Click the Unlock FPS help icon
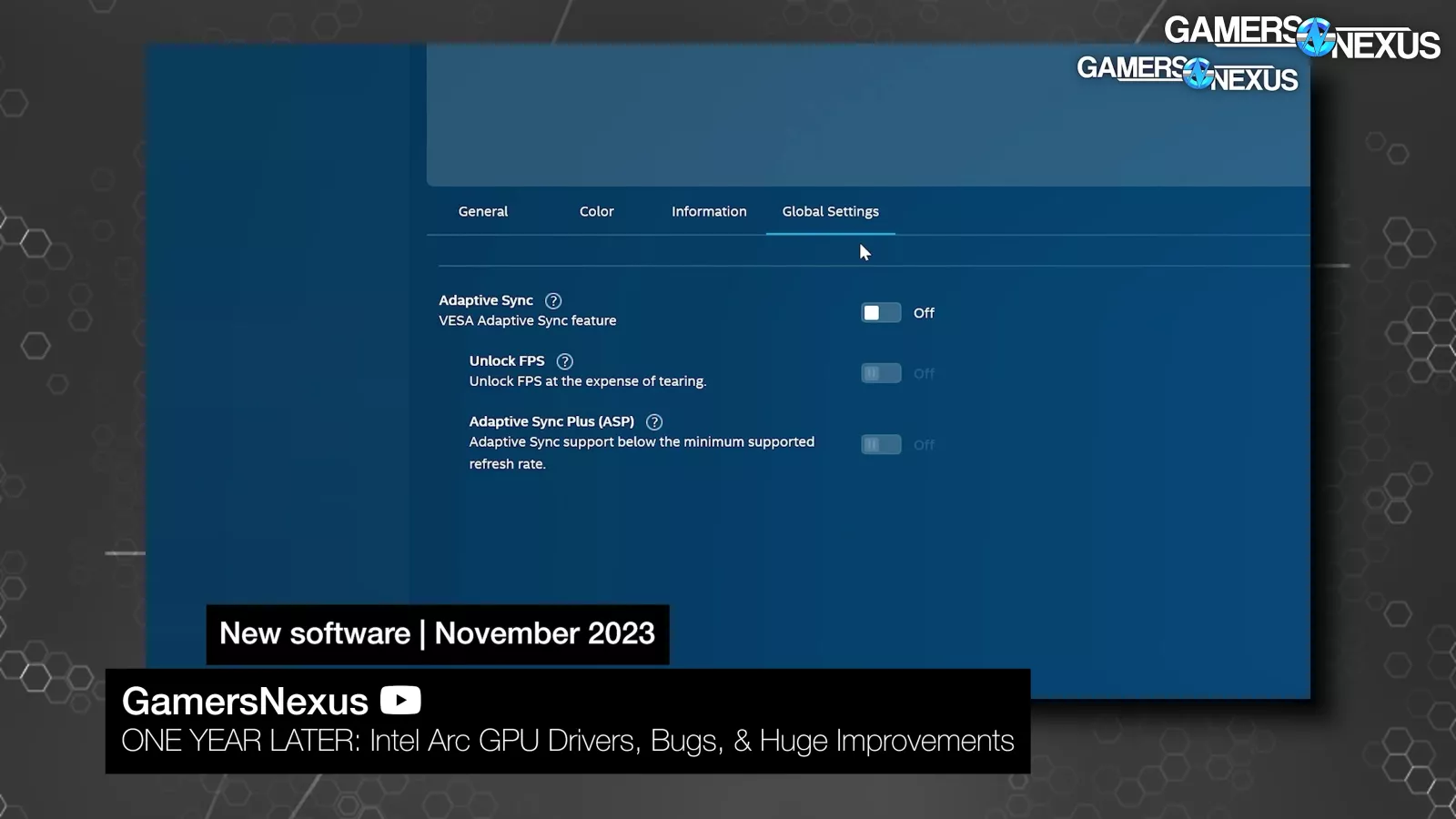 (x=564, y=361)
